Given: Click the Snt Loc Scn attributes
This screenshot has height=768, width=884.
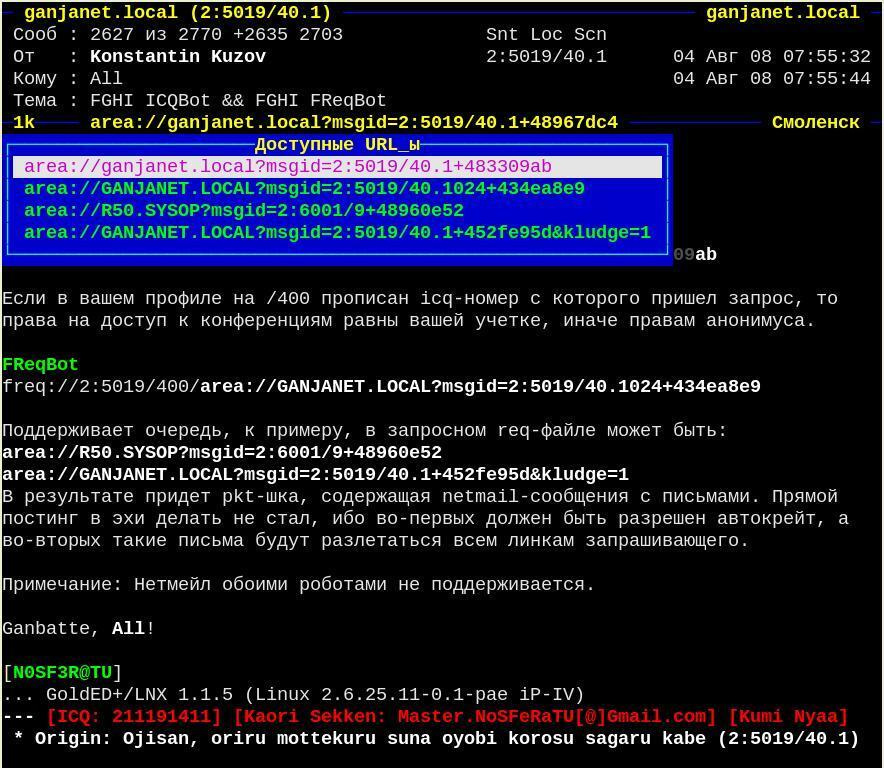Looking at the screenshot, I should coord(546,35).
